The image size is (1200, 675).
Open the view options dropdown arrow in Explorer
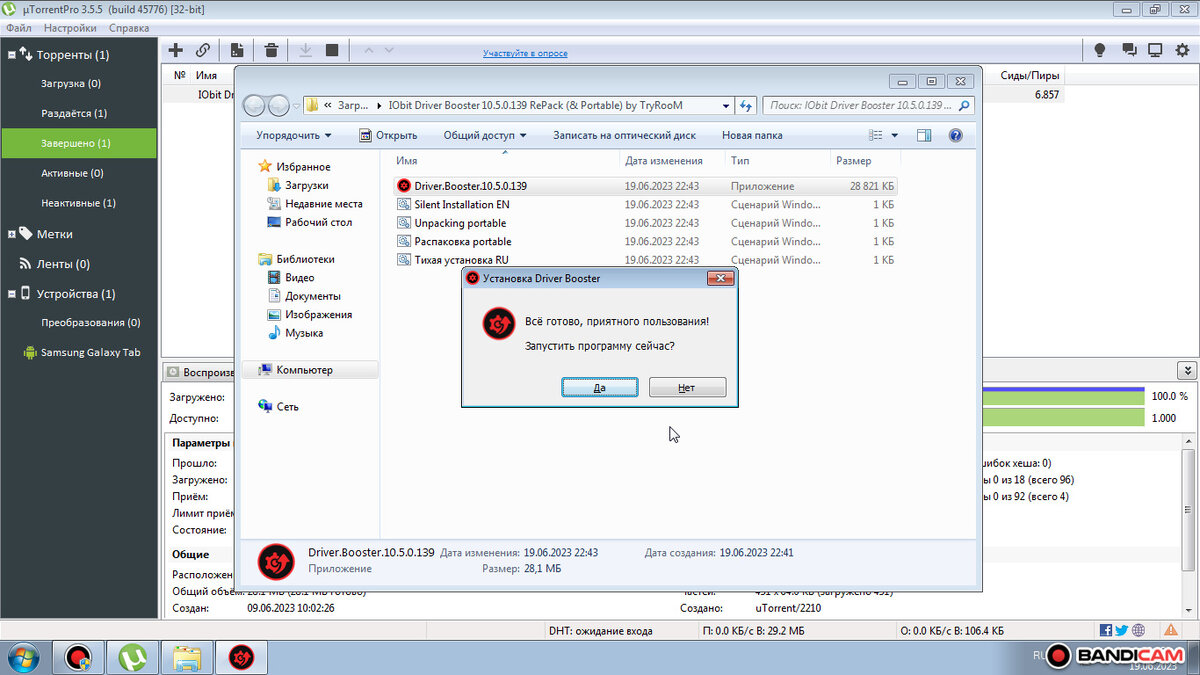tap(895, 135)
